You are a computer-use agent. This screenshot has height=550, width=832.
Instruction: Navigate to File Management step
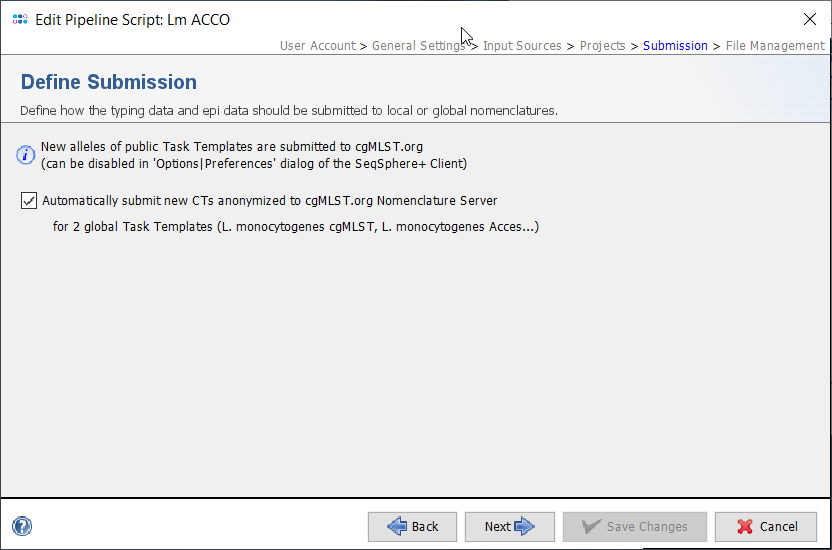click(x=775, y=46)
